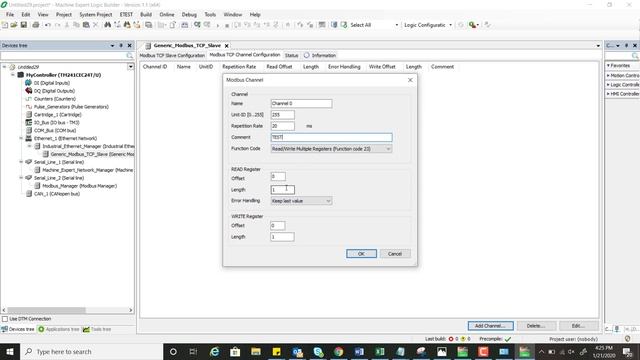The image size is (640, 360).
Task: Click the Open Project folder icon
Action: click(14, 25)
